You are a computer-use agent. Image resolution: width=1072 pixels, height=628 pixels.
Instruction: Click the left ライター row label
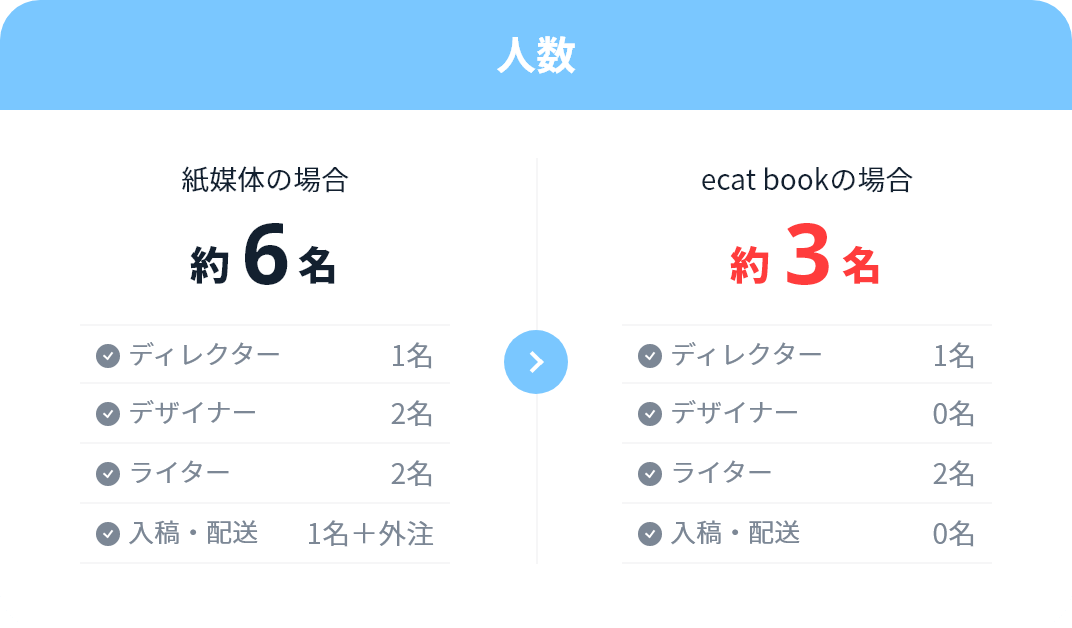click(x=179, y=473)
